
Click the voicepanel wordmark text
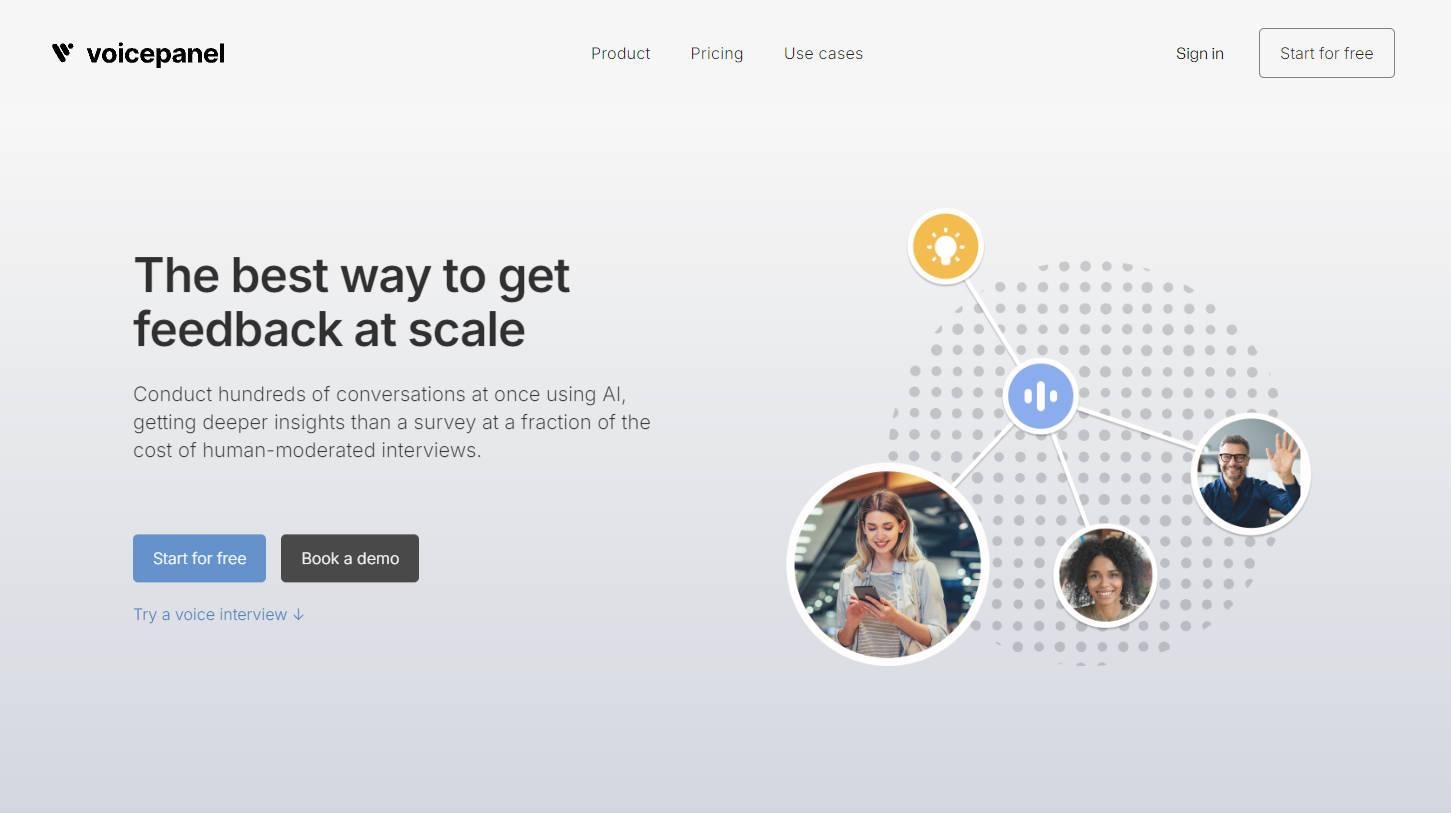(155, 54)
